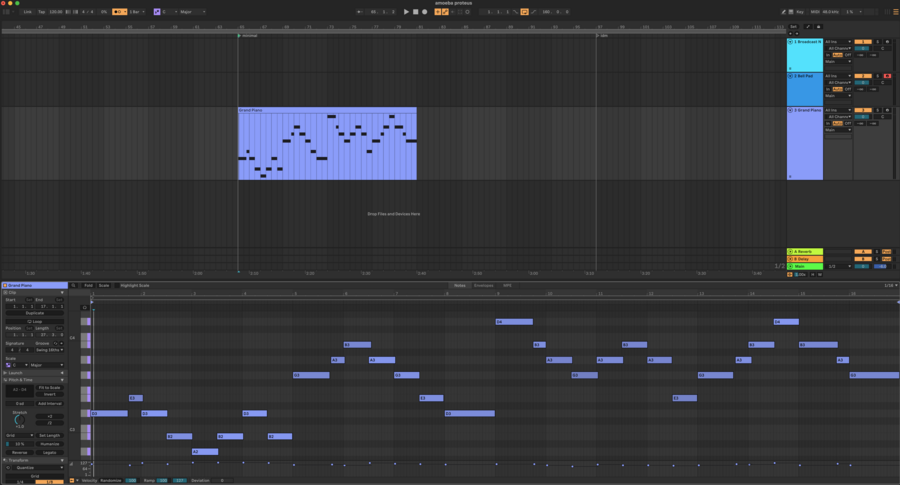Click the Key map mode button

pos(800,12)
